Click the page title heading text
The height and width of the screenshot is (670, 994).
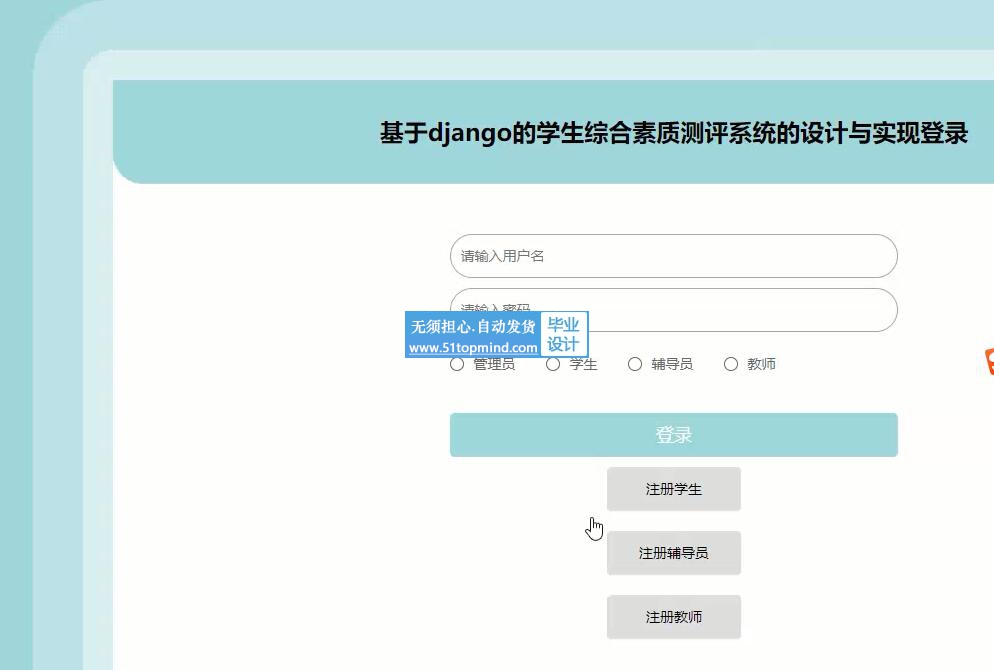(674, 133)
